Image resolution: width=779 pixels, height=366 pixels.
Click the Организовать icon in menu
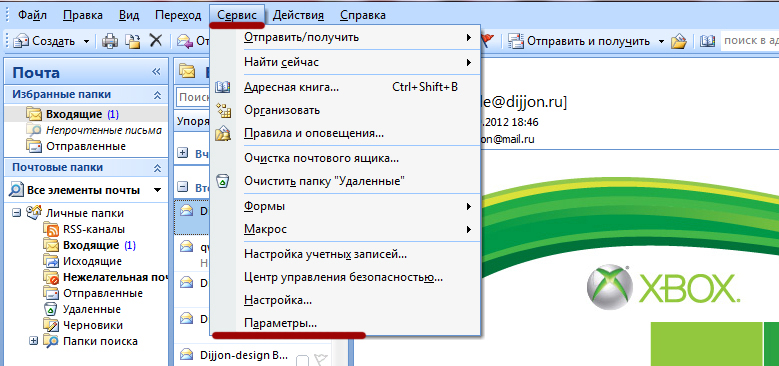(x=223, y=110)
